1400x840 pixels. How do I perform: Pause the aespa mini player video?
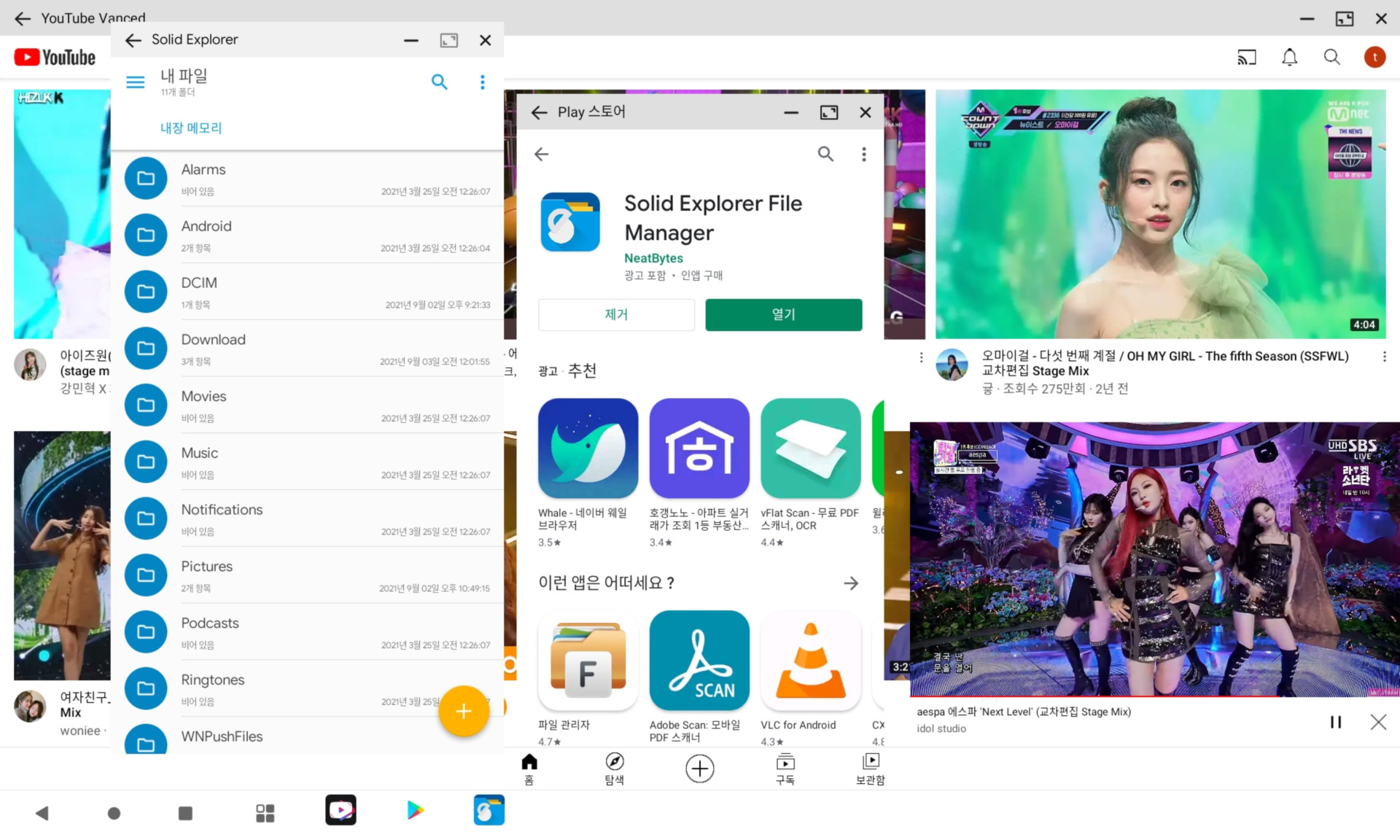(1335, 722)
